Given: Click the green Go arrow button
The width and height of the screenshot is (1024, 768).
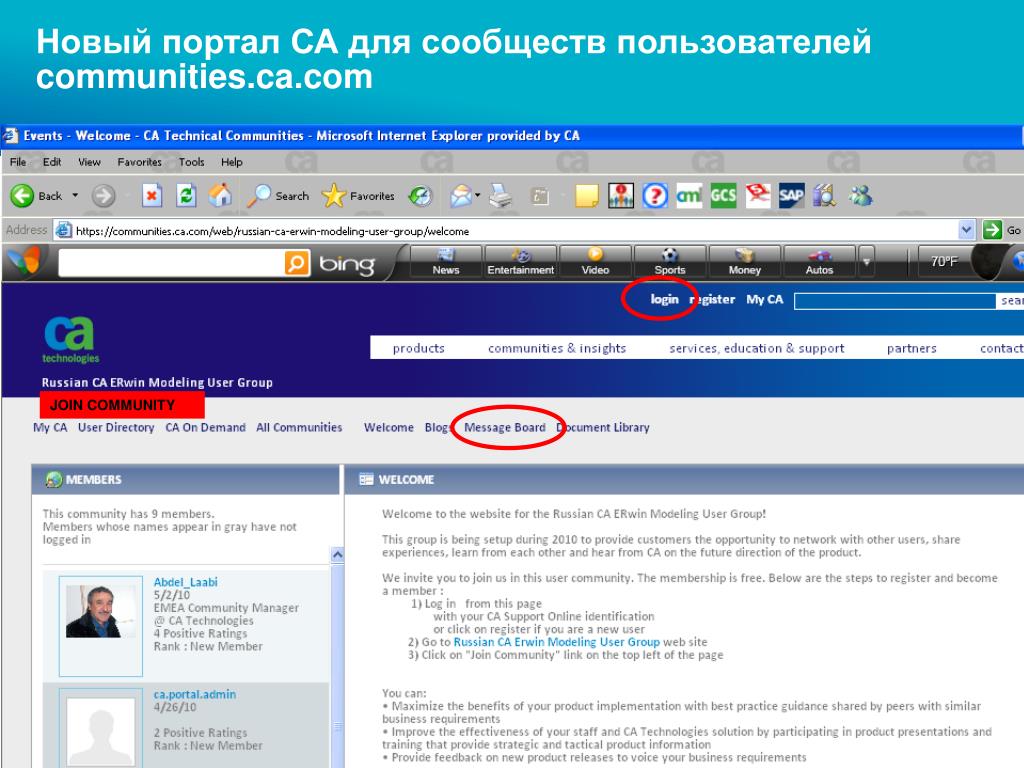Looking at the screenshot, I should [992, 230].
